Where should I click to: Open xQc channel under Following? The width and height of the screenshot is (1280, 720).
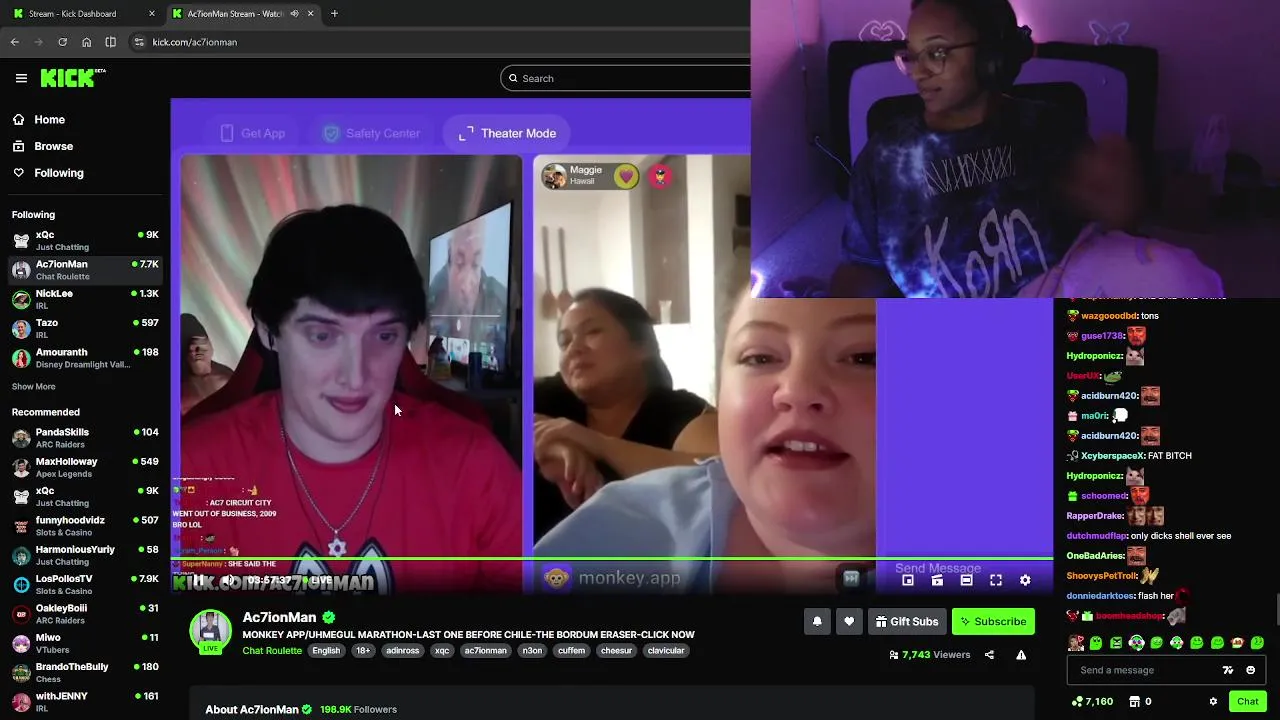(x=85, y=240)
